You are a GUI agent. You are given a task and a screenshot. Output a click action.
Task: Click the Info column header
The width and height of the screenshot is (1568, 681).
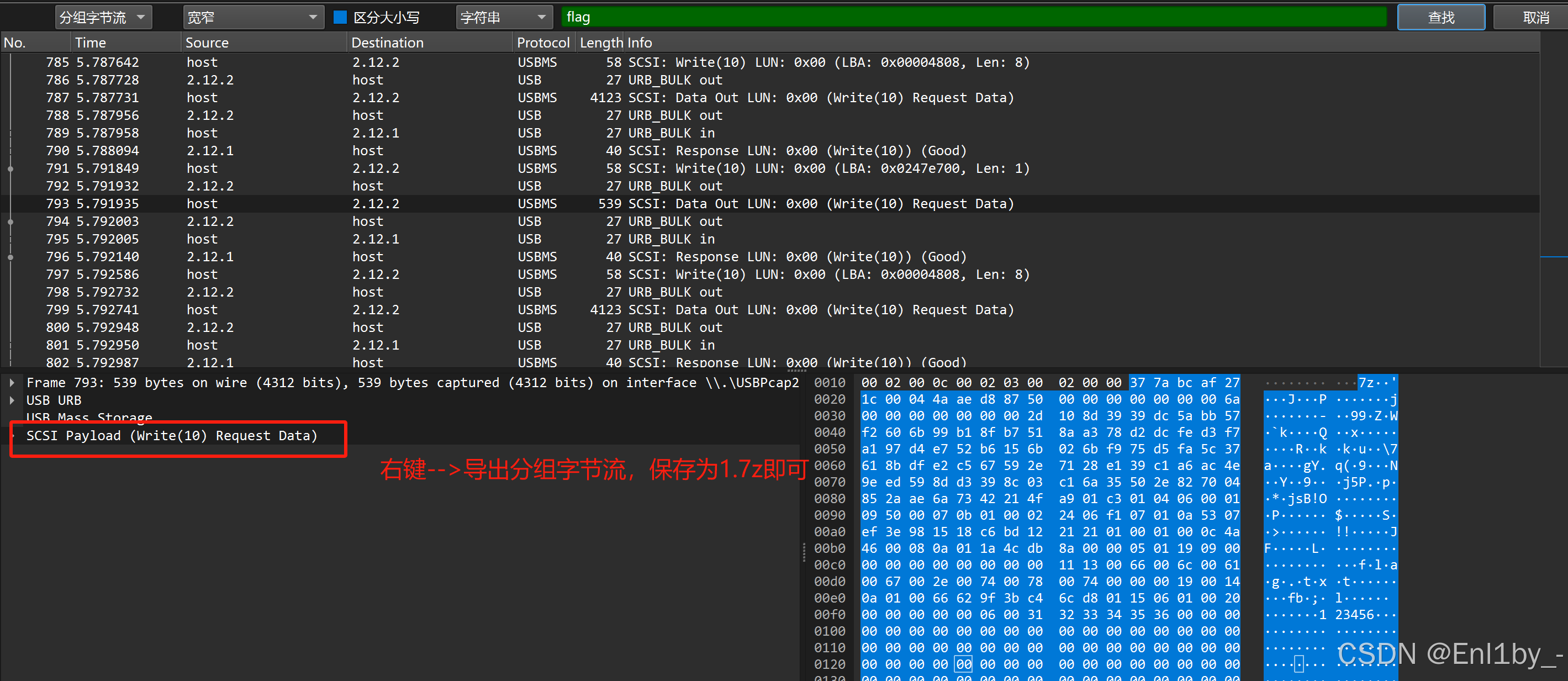pos(639,43)
